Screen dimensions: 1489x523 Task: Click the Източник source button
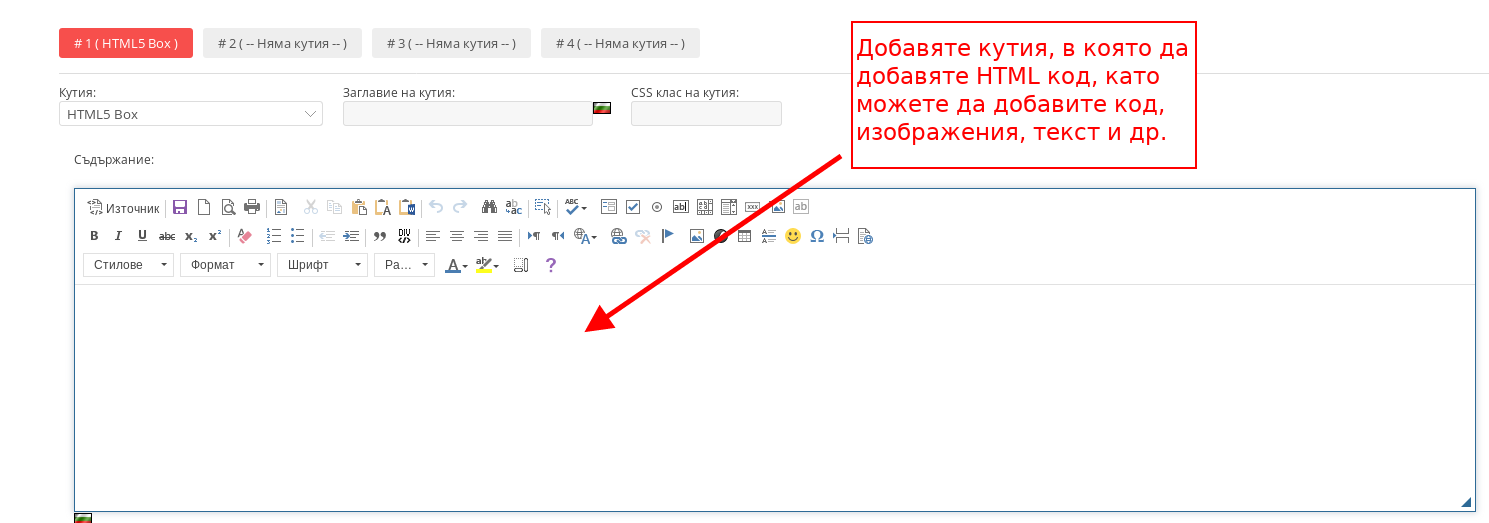pos(123,208)
